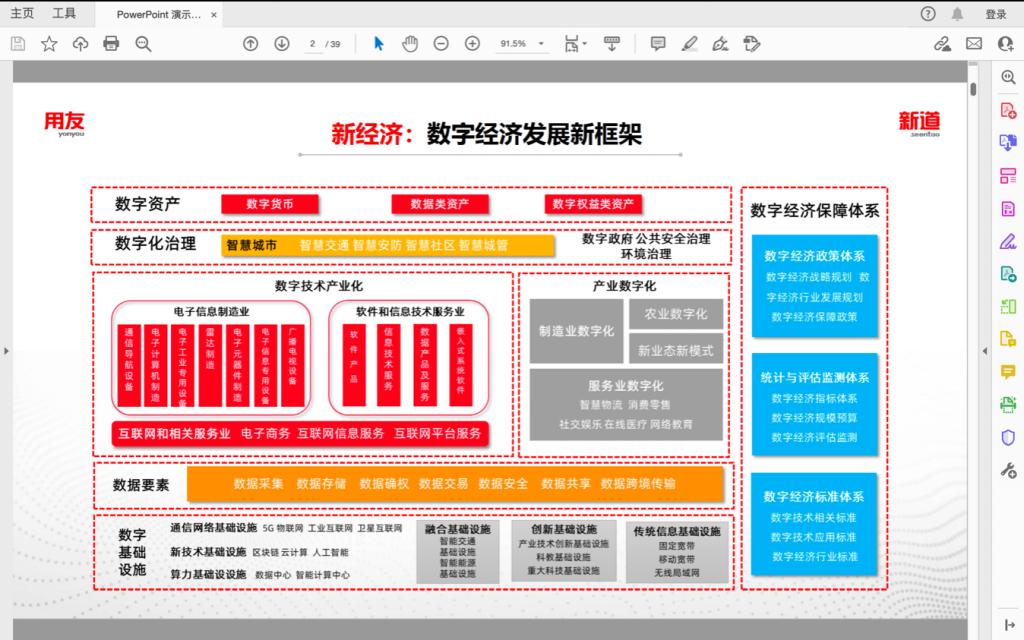Screen dimensions: 1024x640
Task: Open the zoom level 91.5% dropdown
Action: pos(523,43)
